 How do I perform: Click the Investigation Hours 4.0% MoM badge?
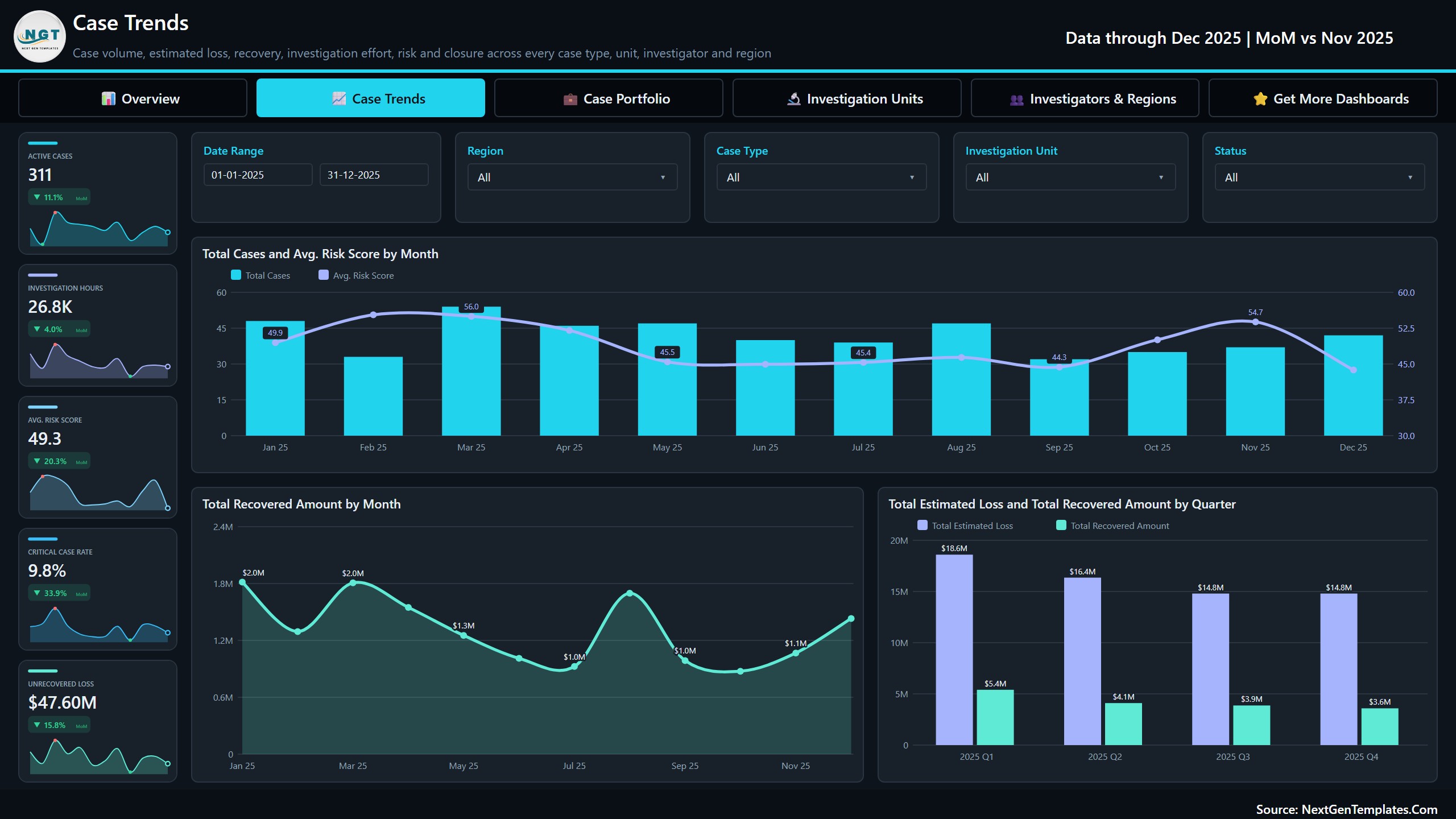[x=59, y=329]
